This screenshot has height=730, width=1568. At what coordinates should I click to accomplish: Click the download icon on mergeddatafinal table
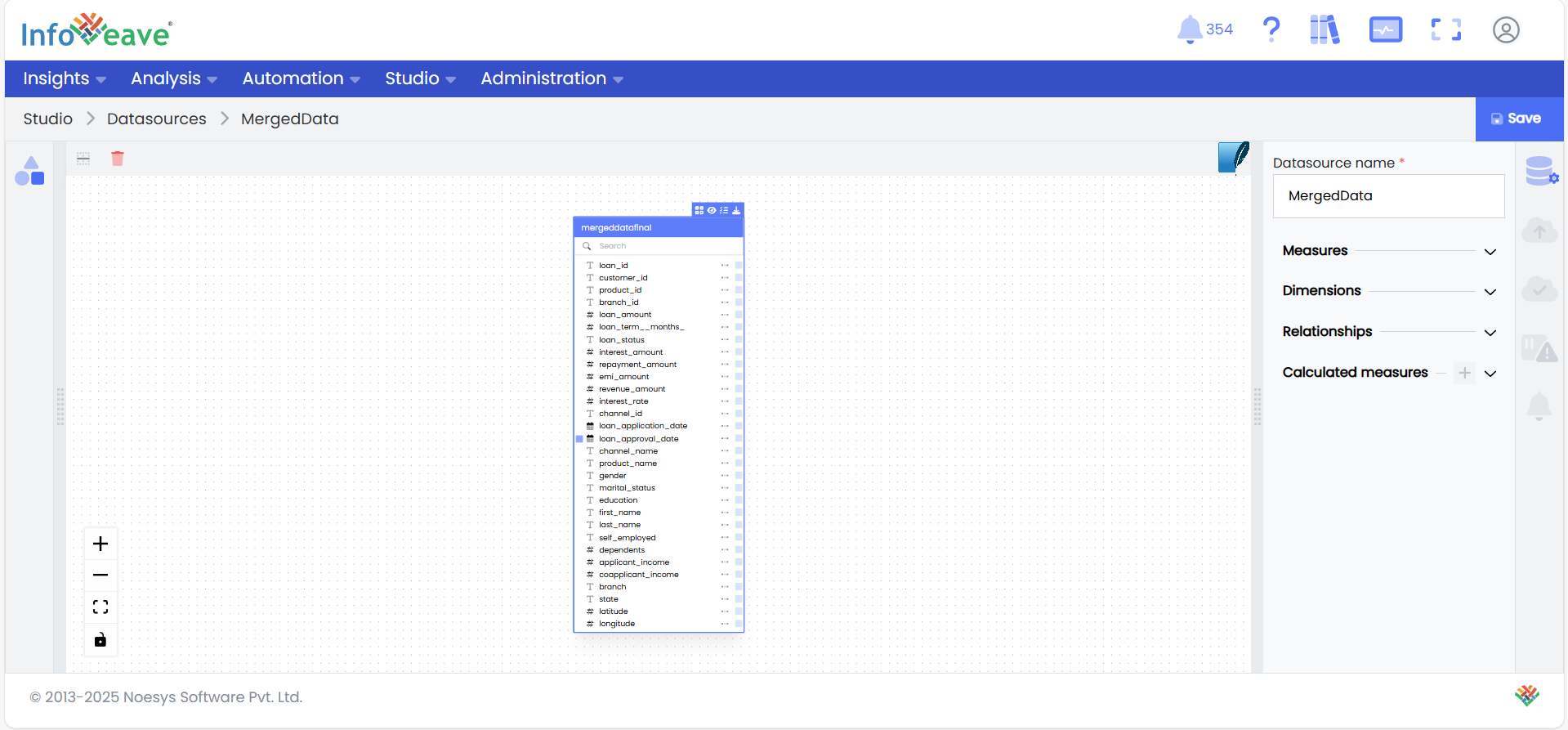[736, 210]
